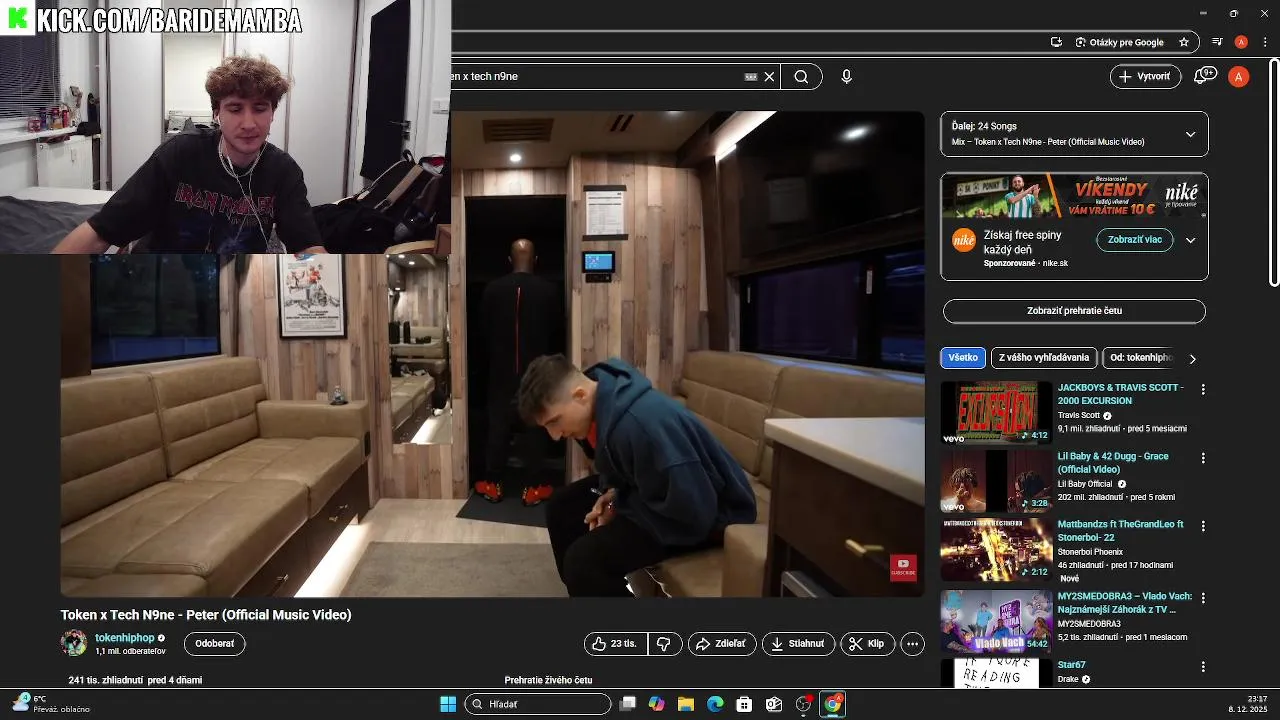Image resolution: width=1280 pixels, height=720 pixels.
Task: Click the Windows taskbar search box Hľadať
Action: [538, 704]
